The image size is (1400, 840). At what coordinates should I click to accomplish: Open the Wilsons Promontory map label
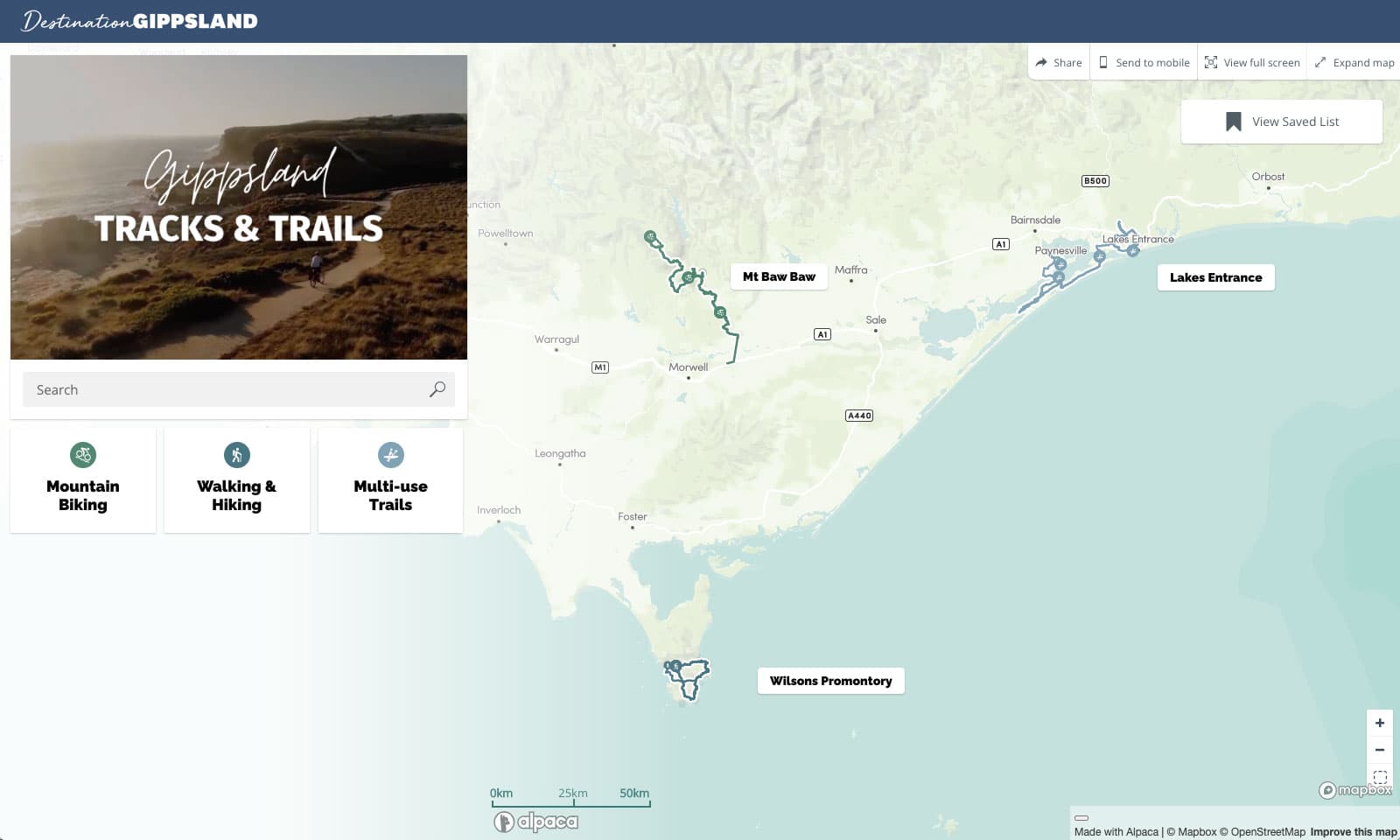[829, 680]
